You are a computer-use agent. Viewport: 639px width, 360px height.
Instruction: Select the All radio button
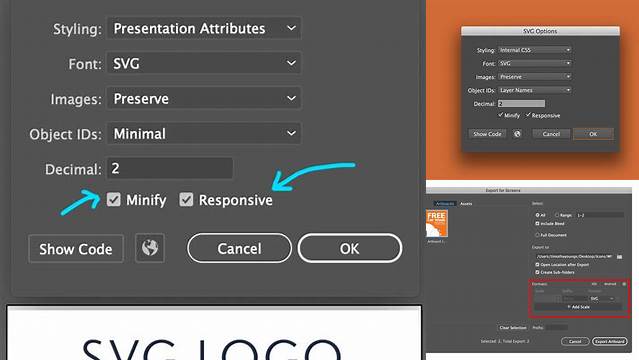(x=538, y=215)
